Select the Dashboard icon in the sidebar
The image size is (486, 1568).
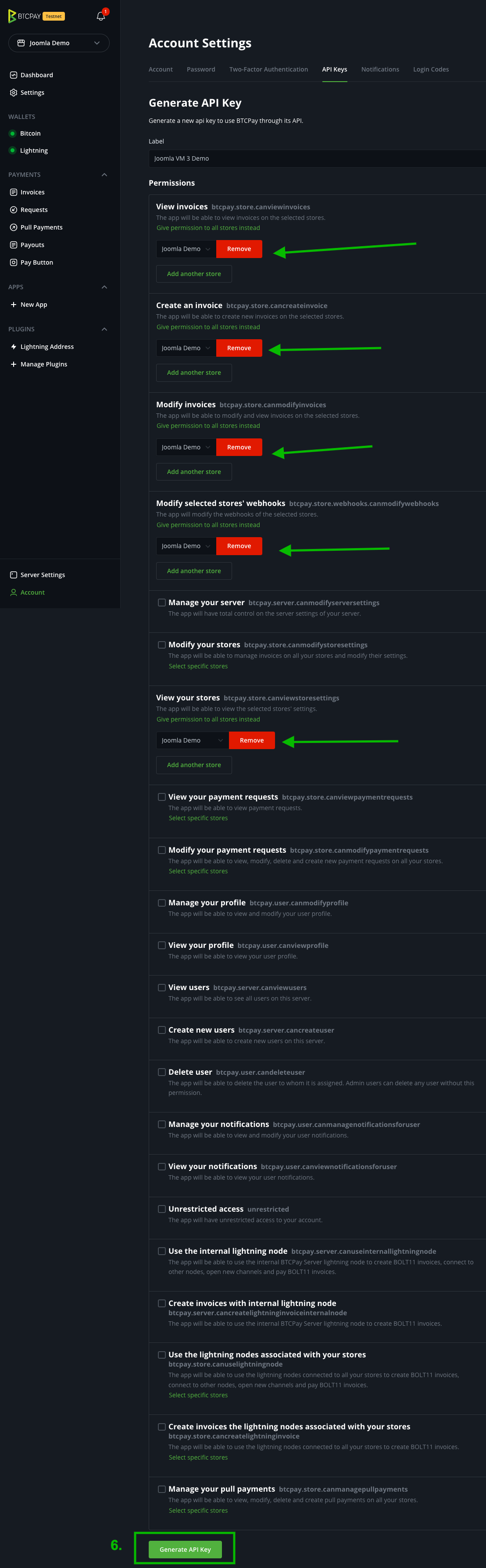click(14, 74)
